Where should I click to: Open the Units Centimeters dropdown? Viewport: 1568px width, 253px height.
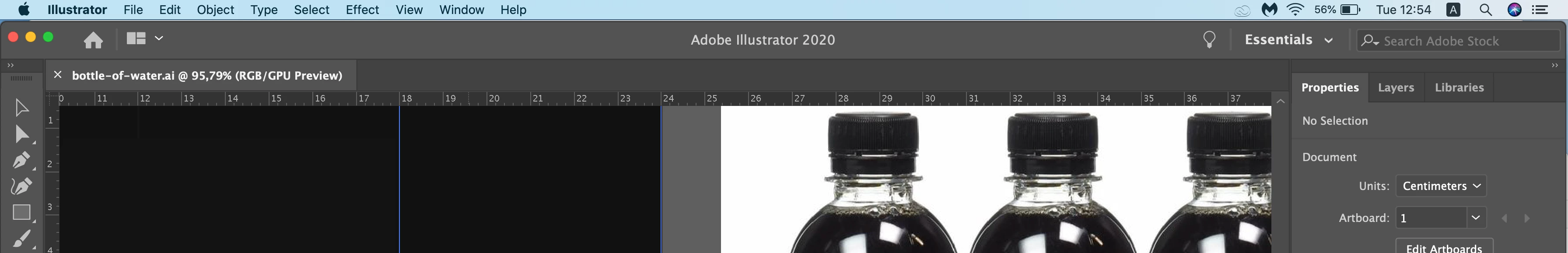click(1440, 186)
